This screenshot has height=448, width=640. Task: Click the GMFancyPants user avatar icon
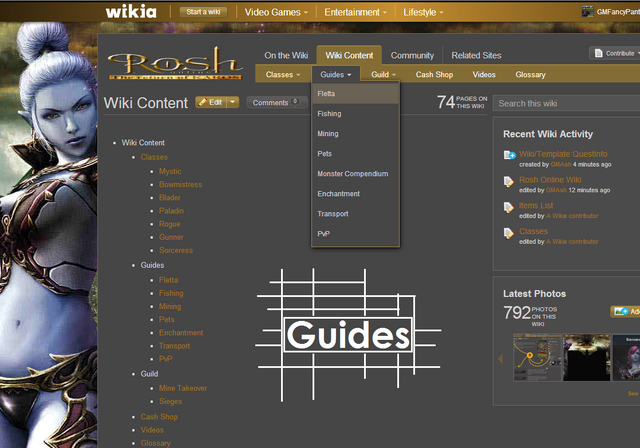click(x=587, y=11)
